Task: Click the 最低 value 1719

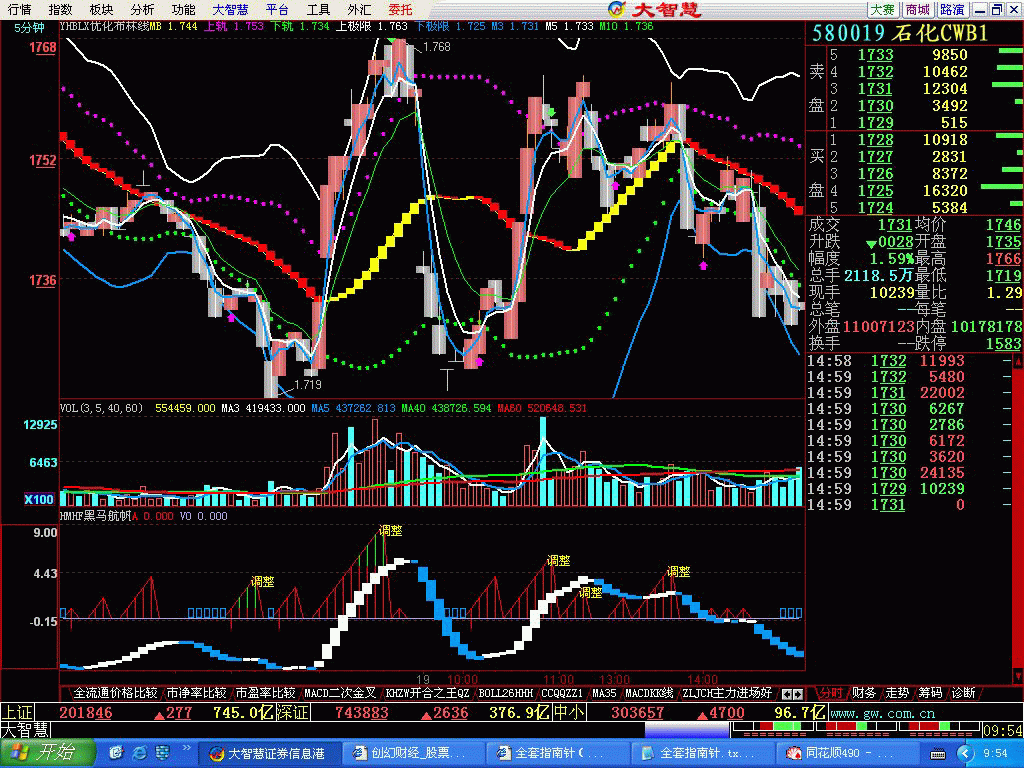Action: pyautogui.click(x=1004, y=276)
